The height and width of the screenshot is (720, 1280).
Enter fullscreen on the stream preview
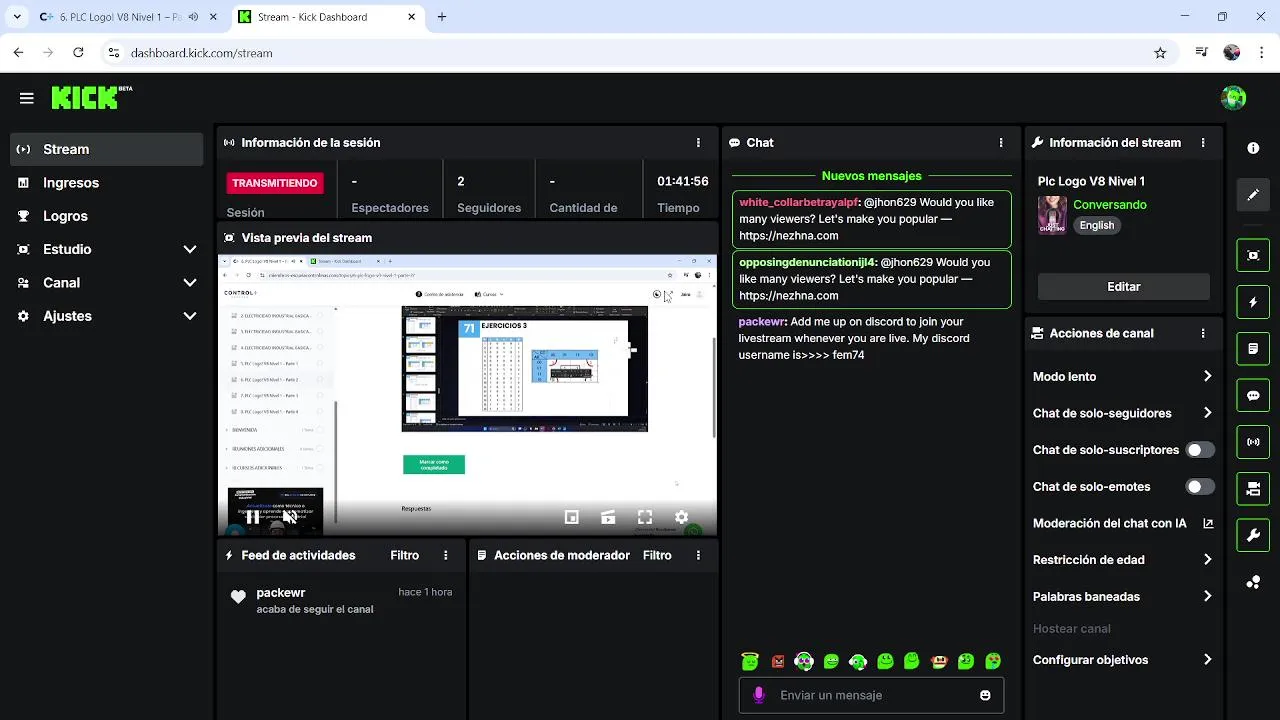pos(645,517)
